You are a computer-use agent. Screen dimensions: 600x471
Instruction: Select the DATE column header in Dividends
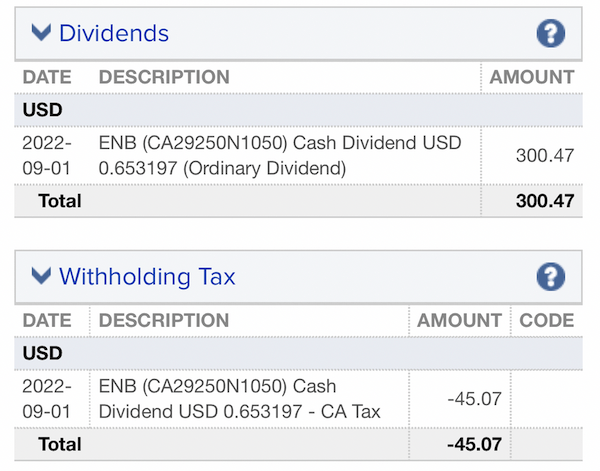coord(47,77)
